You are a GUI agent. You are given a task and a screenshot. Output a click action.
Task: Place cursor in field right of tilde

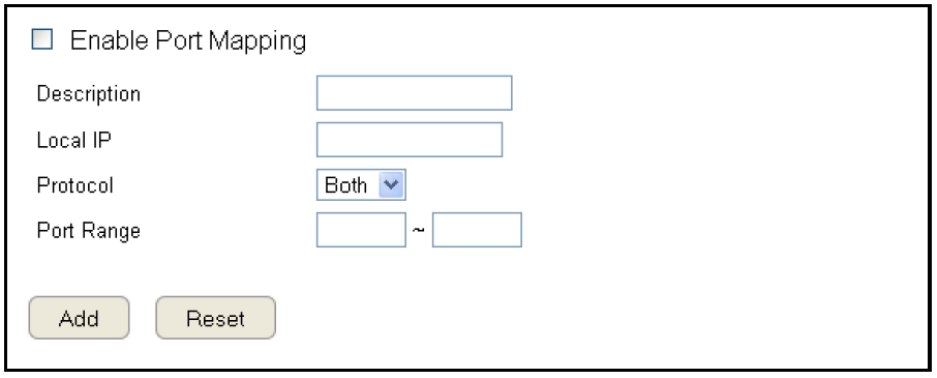point(477,230)
